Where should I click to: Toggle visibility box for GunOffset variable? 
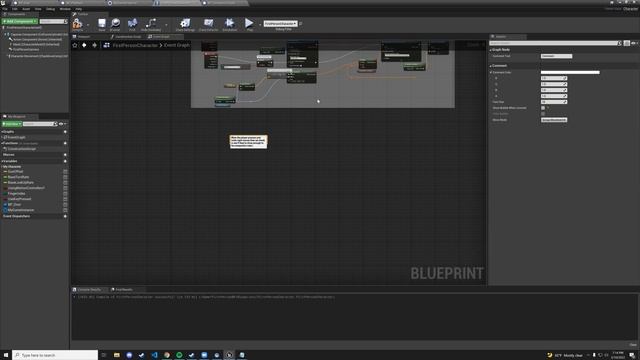pos(65,172)
